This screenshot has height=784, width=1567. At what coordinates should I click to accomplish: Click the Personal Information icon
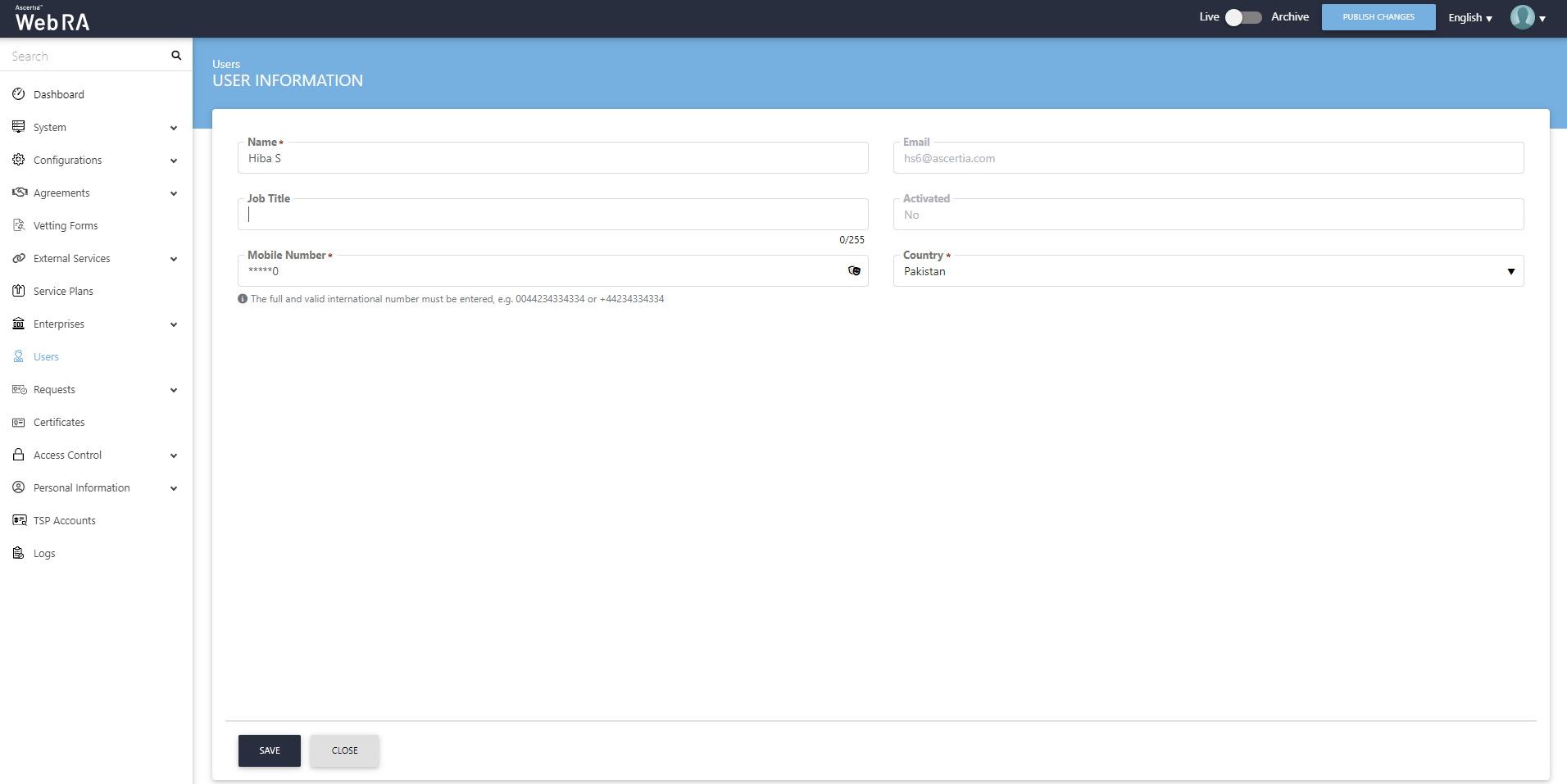click(18, 487)
